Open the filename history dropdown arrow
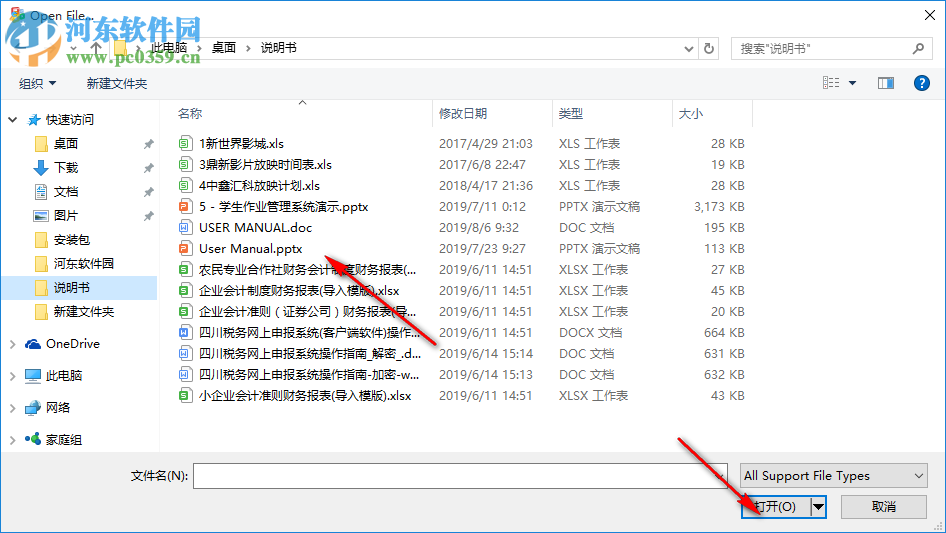 tap(720, 476)
